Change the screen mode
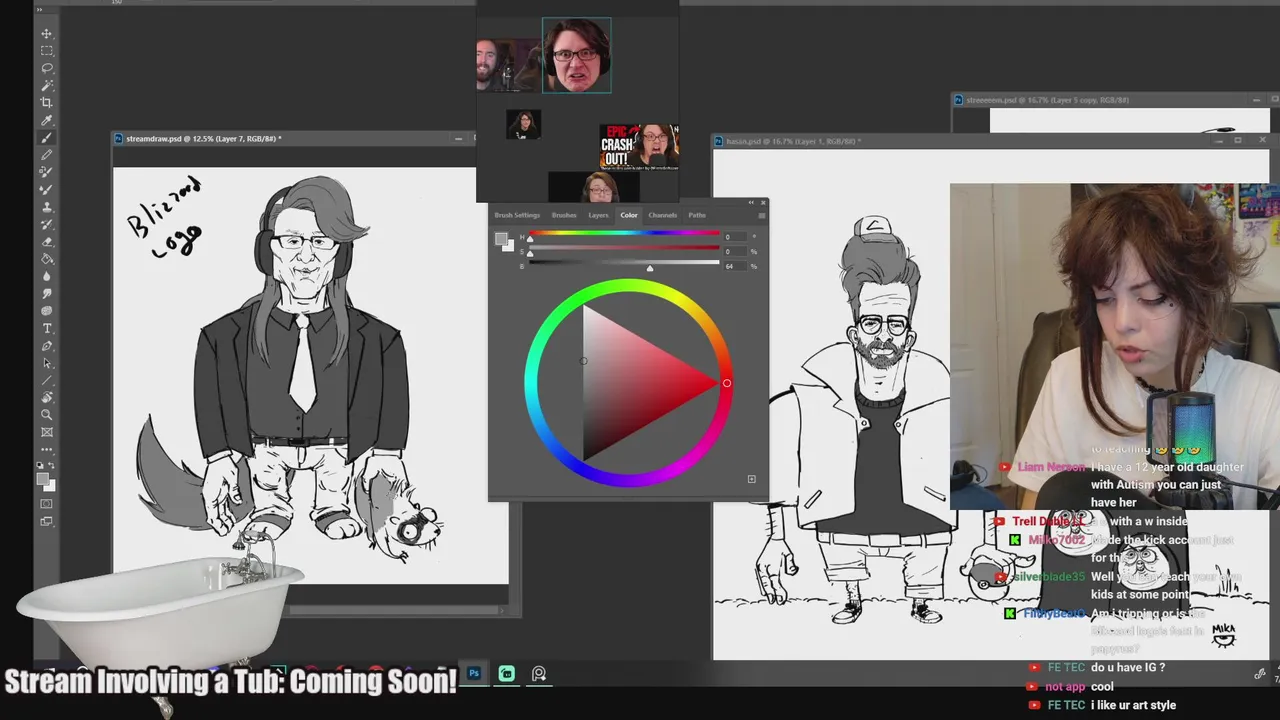 coord(46,521)
